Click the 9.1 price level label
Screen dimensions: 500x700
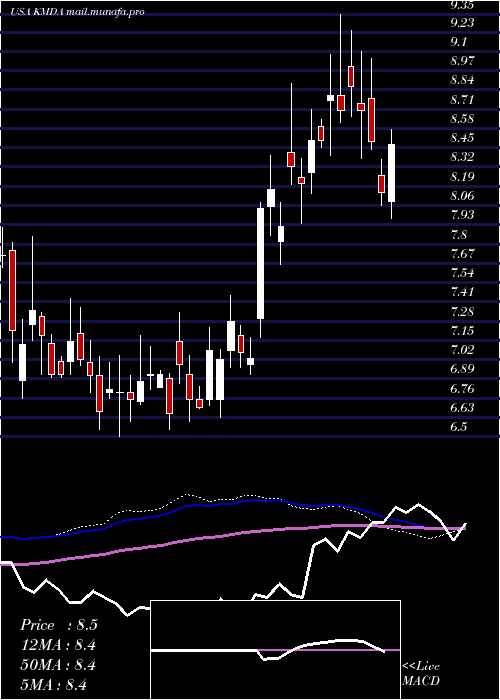pyautogui.click(x=458, y=42)
